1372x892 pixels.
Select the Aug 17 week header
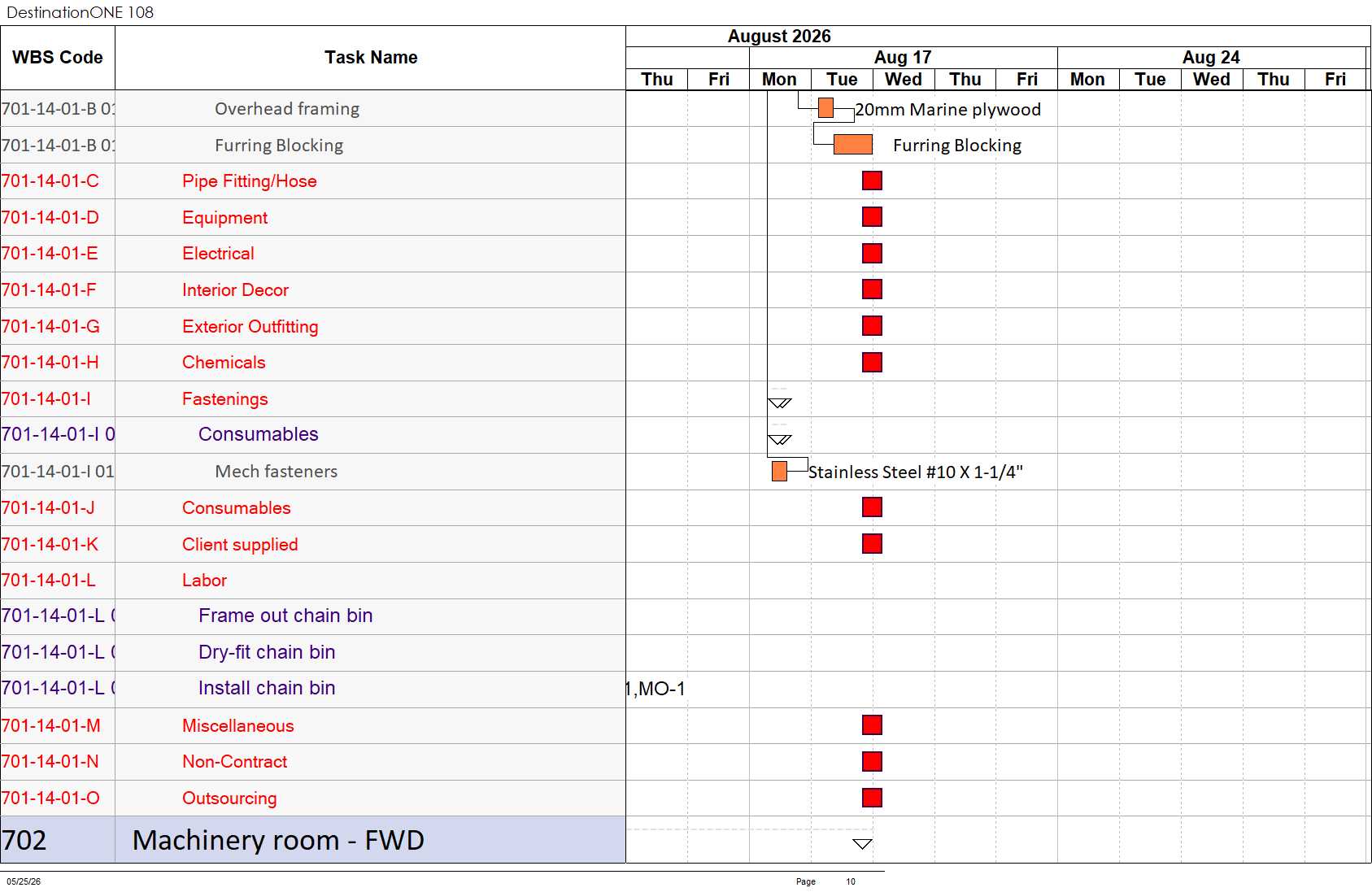[903, 58]
